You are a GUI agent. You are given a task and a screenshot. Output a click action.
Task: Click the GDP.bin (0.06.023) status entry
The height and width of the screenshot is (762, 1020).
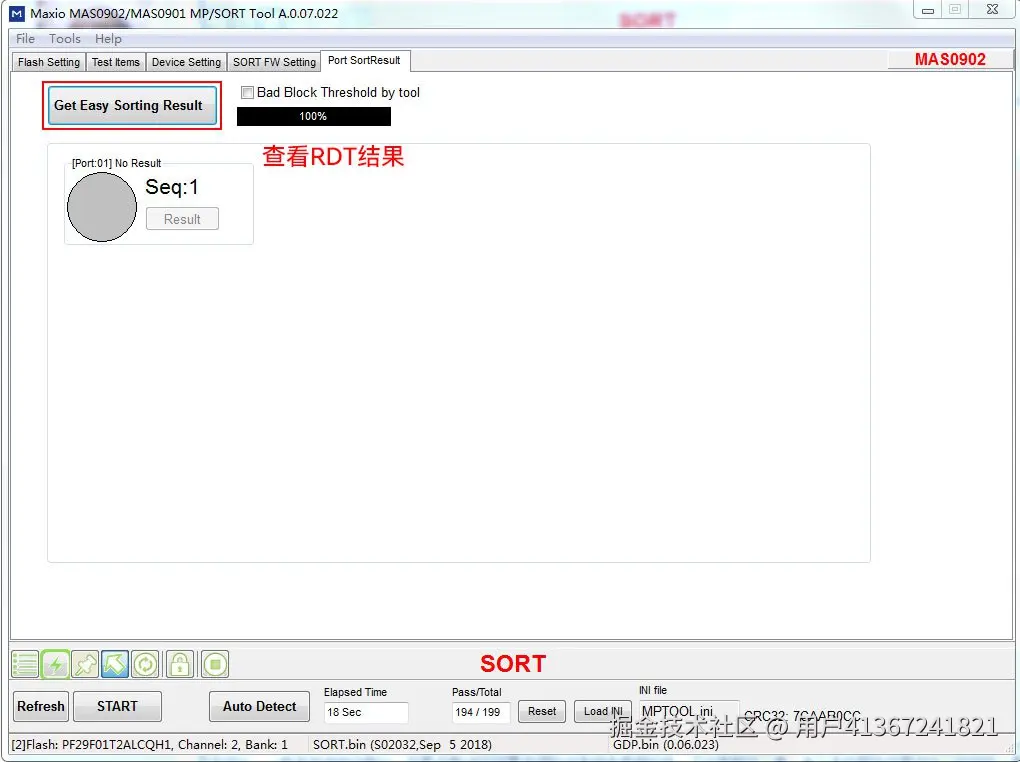[665, 745]
